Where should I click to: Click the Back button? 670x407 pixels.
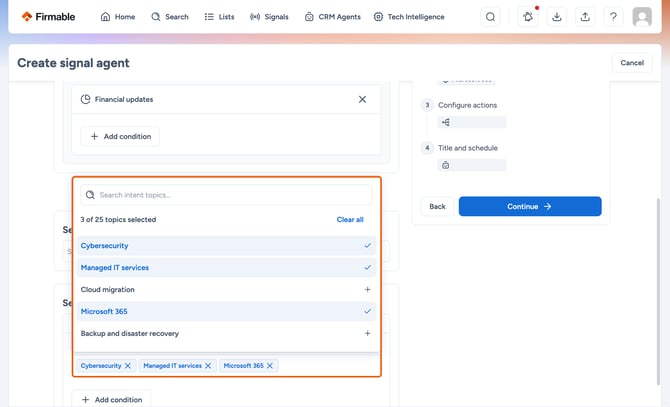[x=437, y=206]
